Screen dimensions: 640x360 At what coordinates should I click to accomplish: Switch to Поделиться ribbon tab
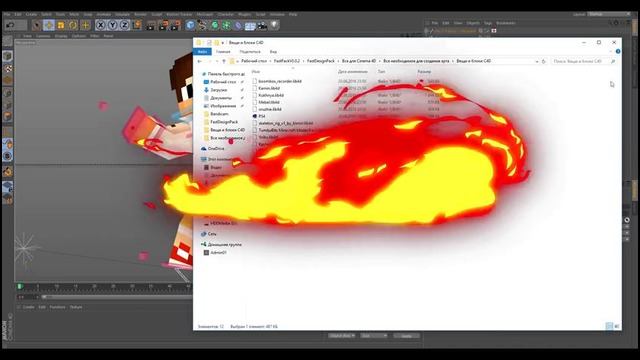250,52
